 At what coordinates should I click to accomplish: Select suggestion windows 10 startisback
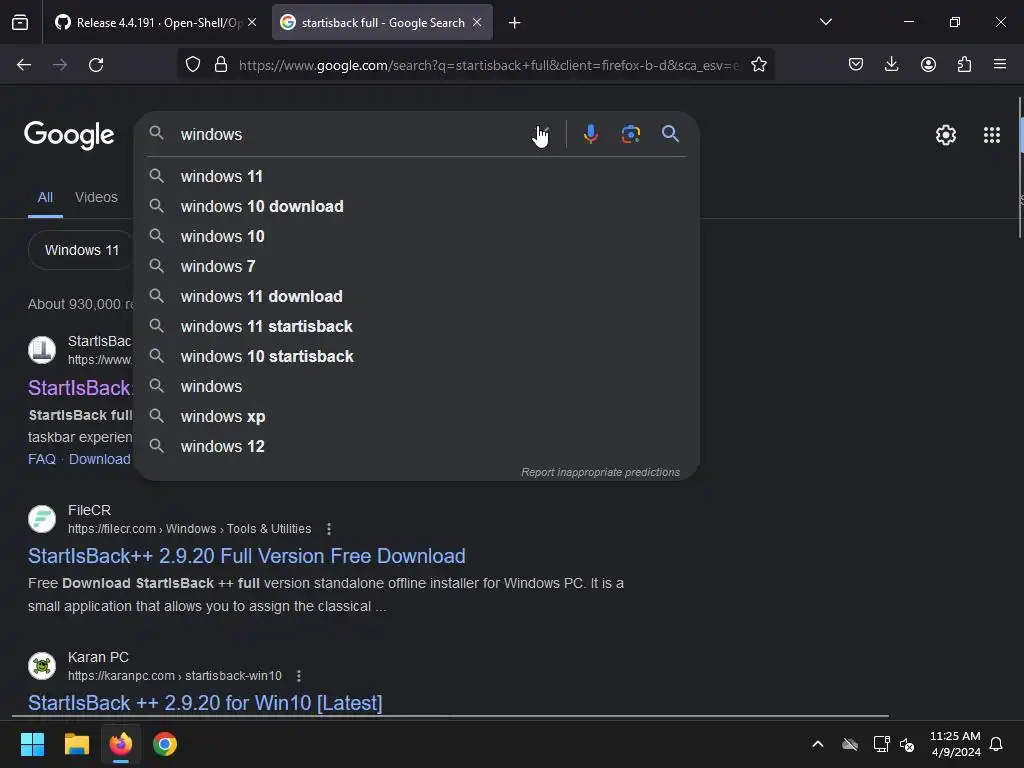417,357
